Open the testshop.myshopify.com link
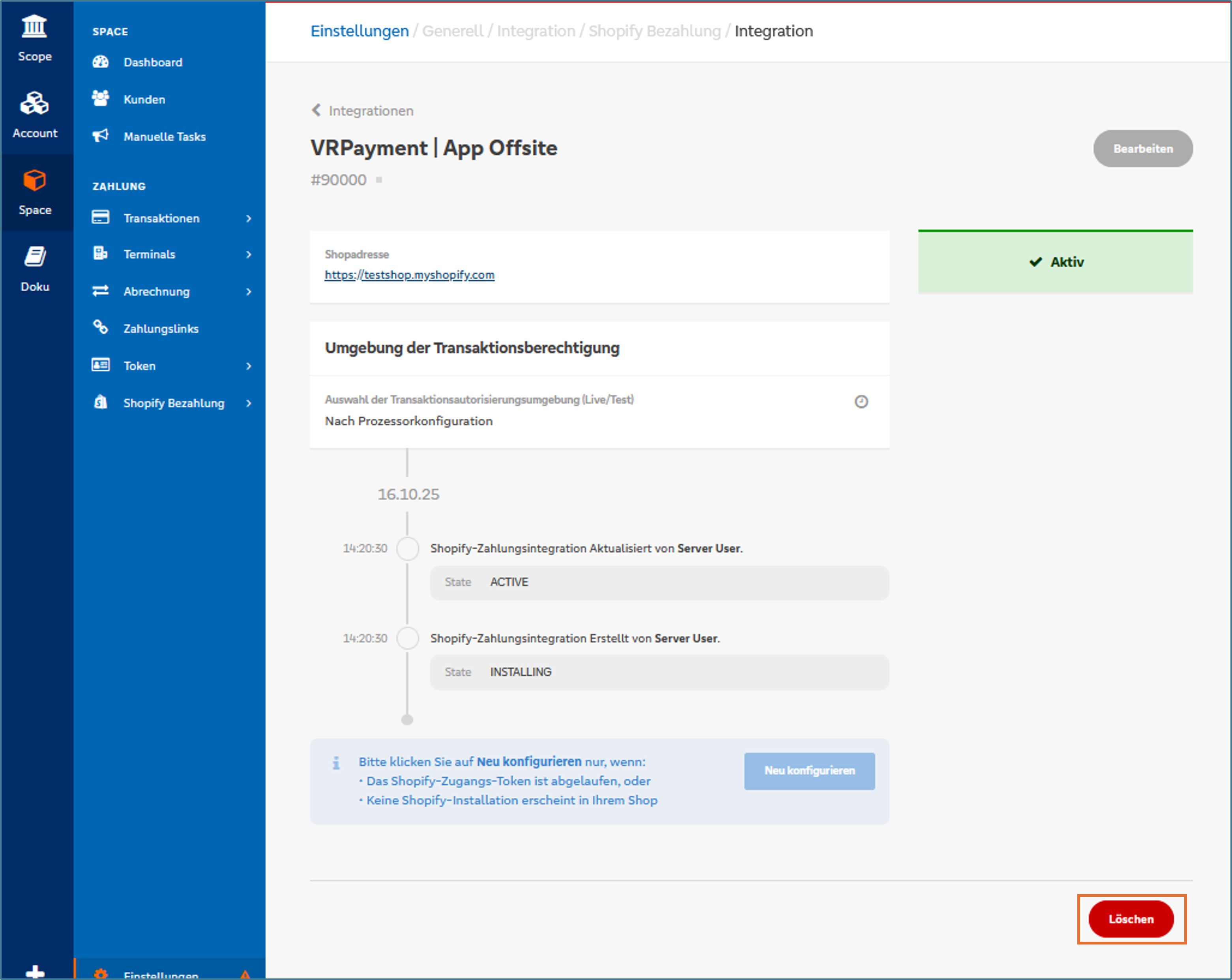The image size is (1232, 980). click(409, 275)
